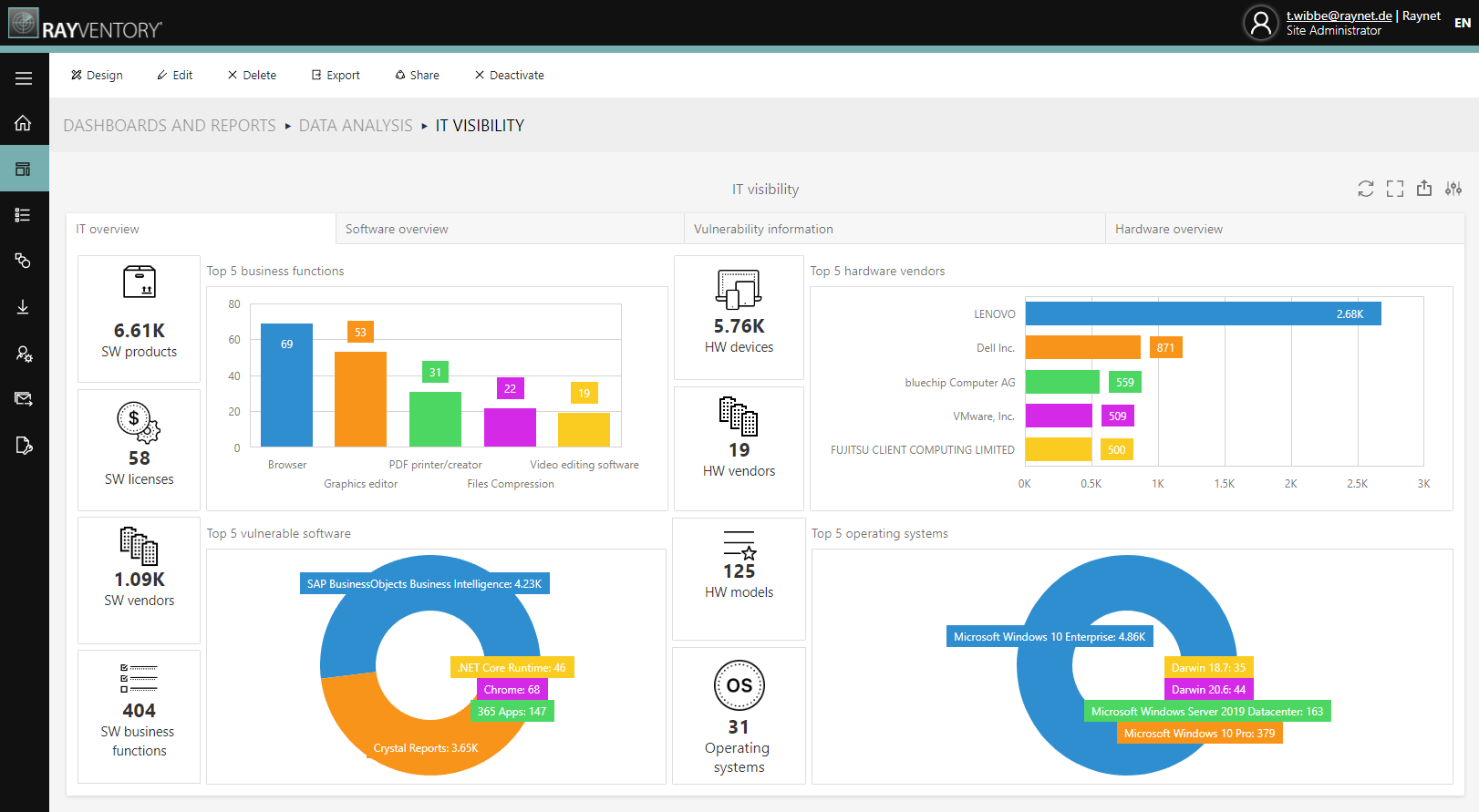Click the RayVentory logo
Screen dimensions: 1479x812
(85, 23)
